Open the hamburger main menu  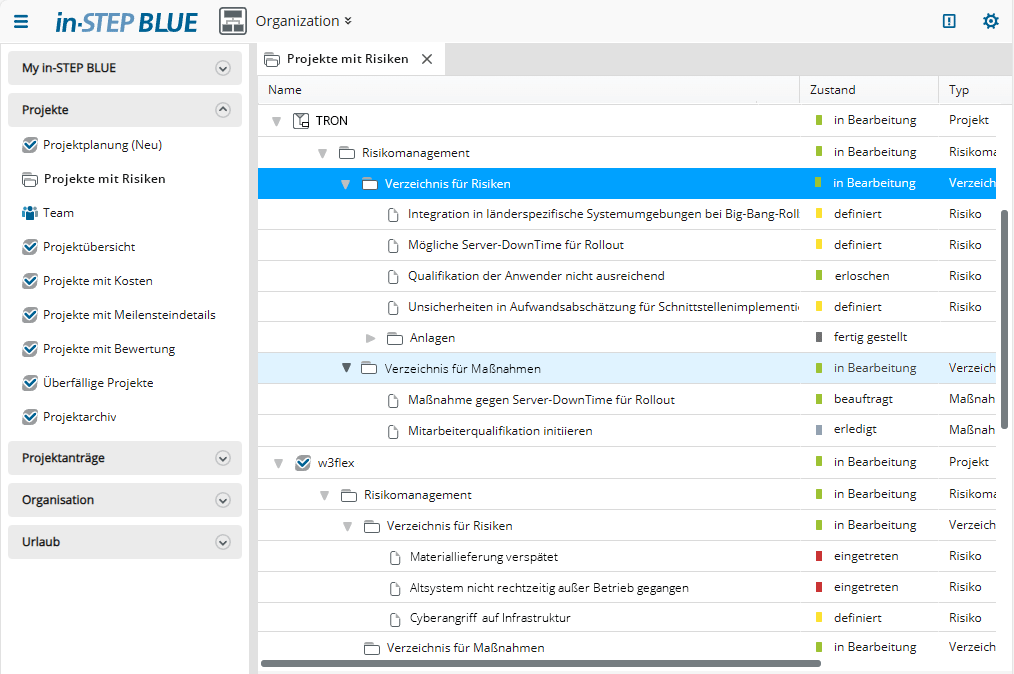pos(21,21)
